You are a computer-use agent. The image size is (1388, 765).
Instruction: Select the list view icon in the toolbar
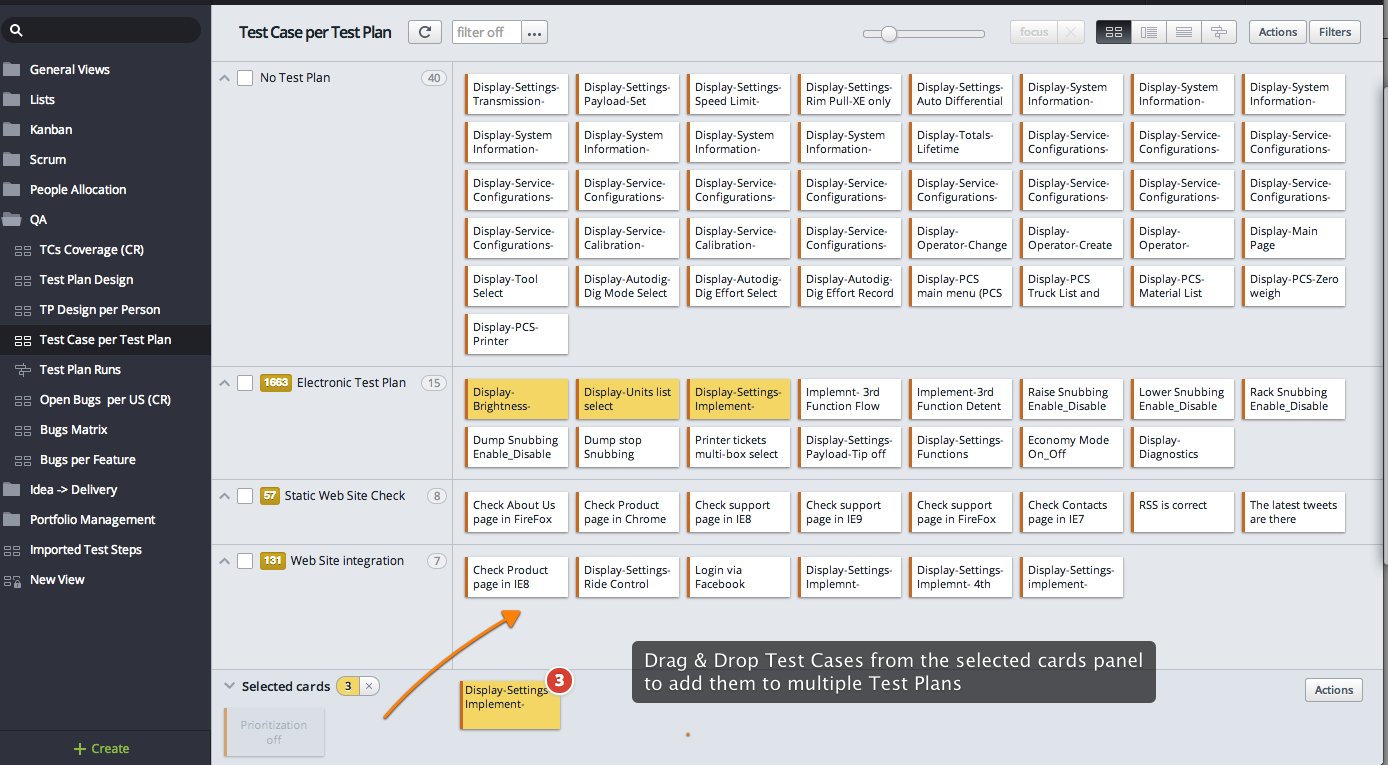pos(1148,31)
